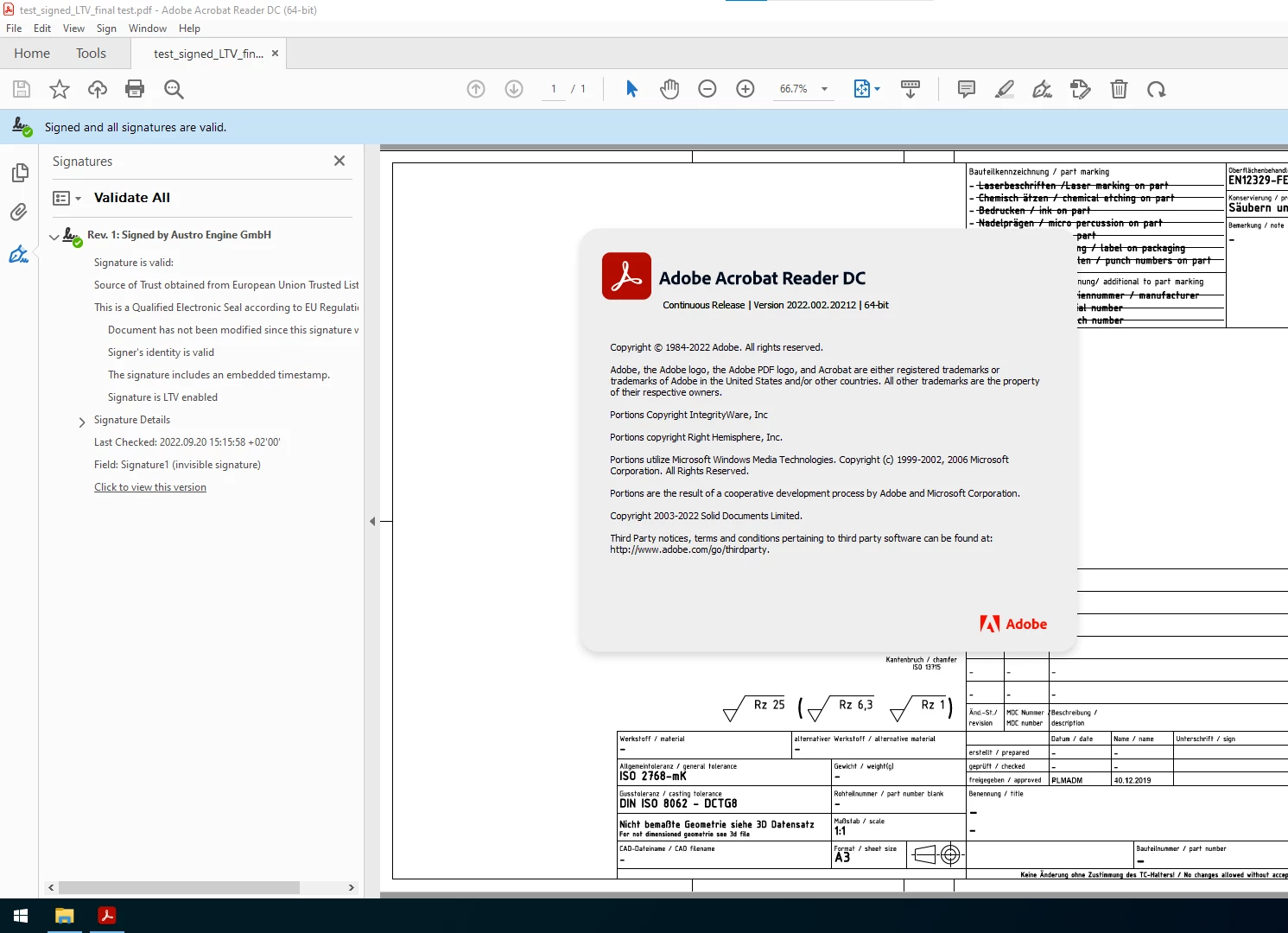Viewport: 1288px width, 933px height.
Task: Go to previous page arrow
Action: (x=476, y=89)
